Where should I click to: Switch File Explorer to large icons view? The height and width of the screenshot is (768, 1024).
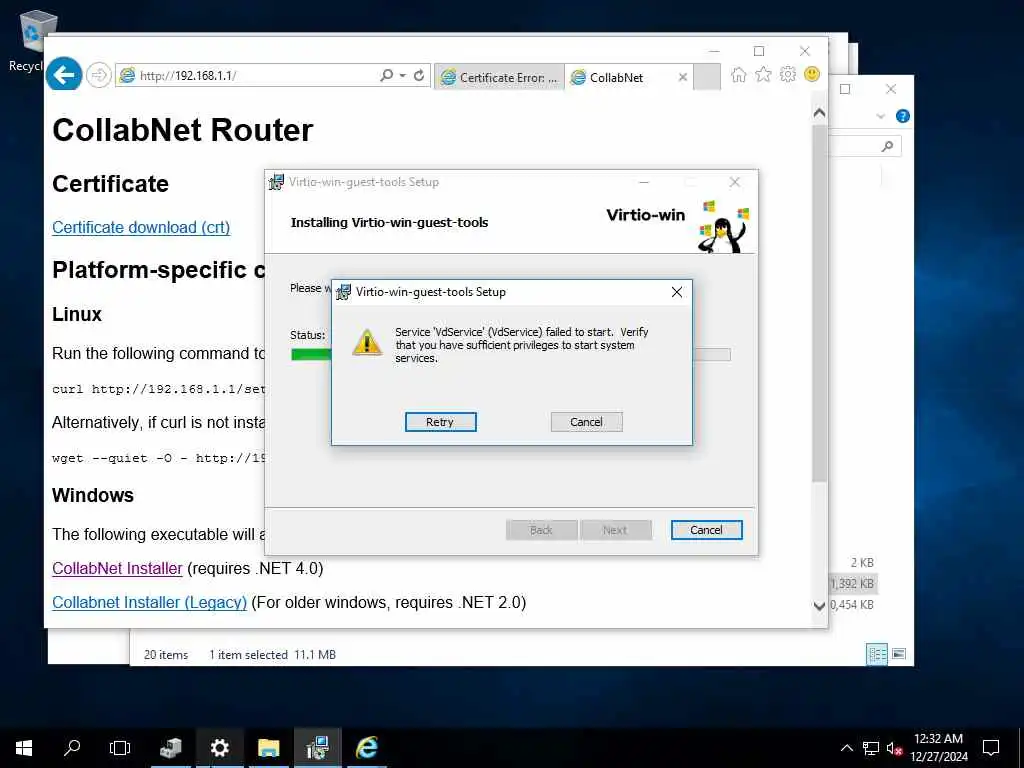899,654
